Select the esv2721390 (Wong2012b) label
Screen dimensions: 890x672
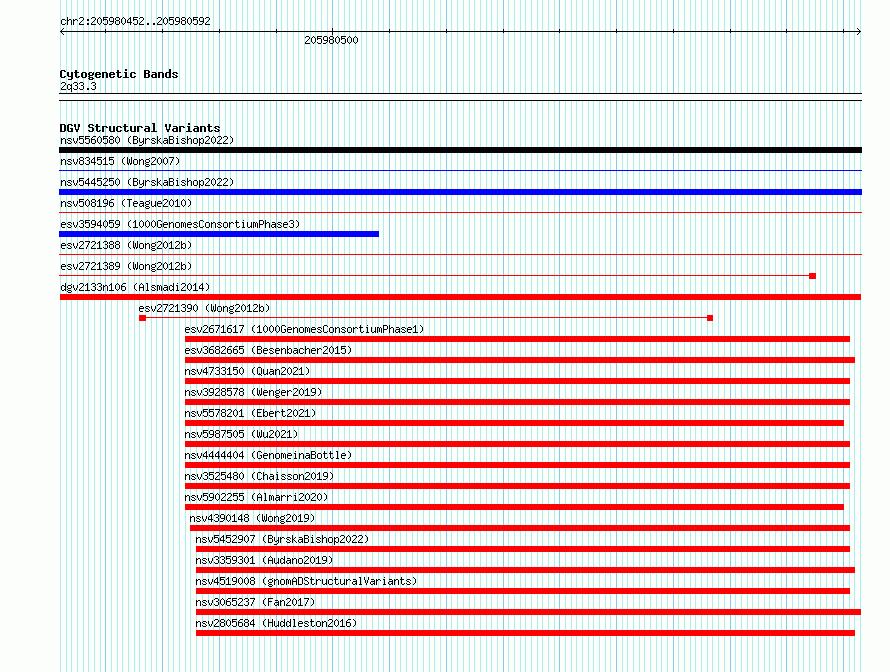tap(204, 308)
